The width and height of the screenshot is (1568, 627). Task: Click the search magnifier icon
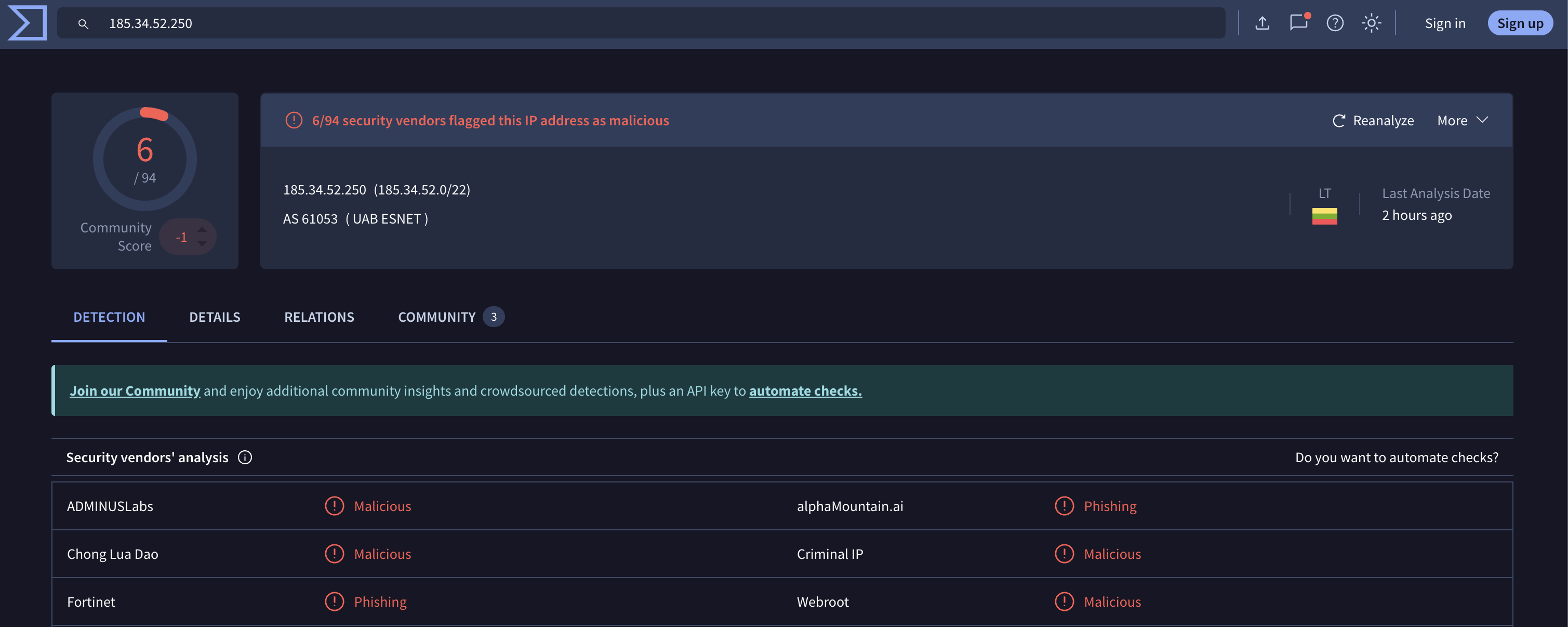click(x=84, y=24)
